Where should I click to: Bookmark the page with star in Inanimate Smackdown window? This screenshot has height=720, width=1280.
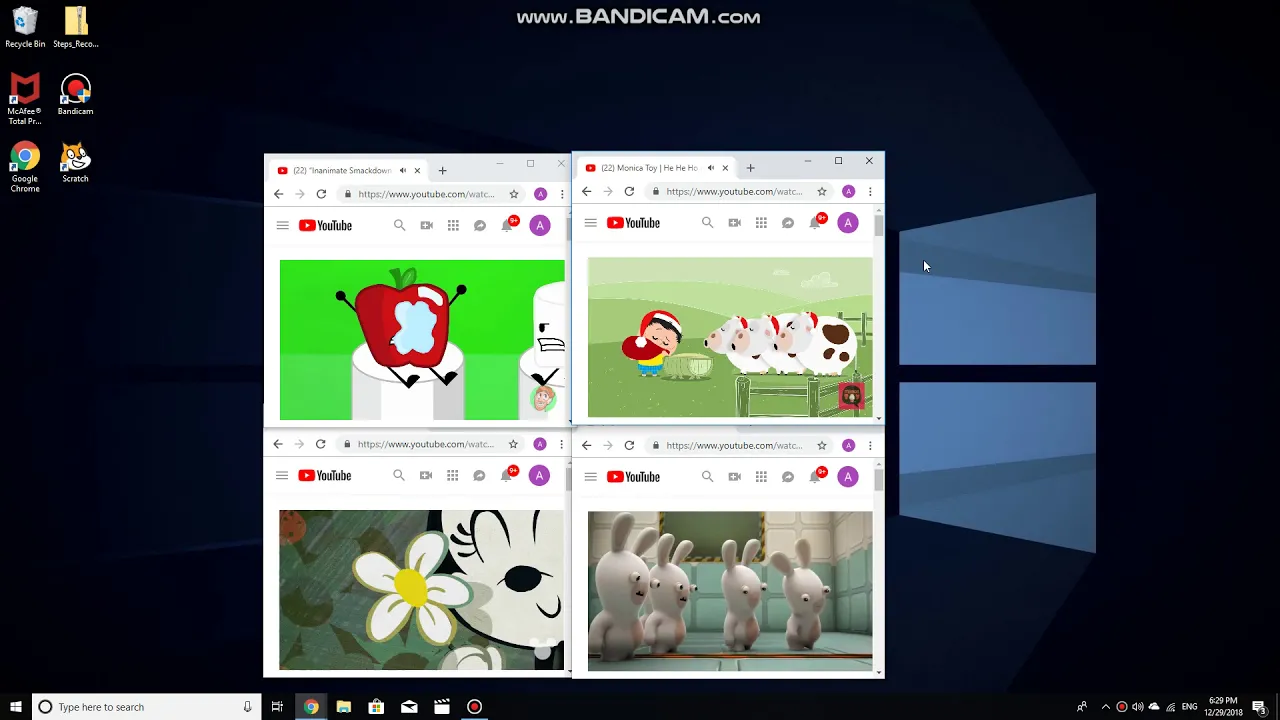coord(514,194)
